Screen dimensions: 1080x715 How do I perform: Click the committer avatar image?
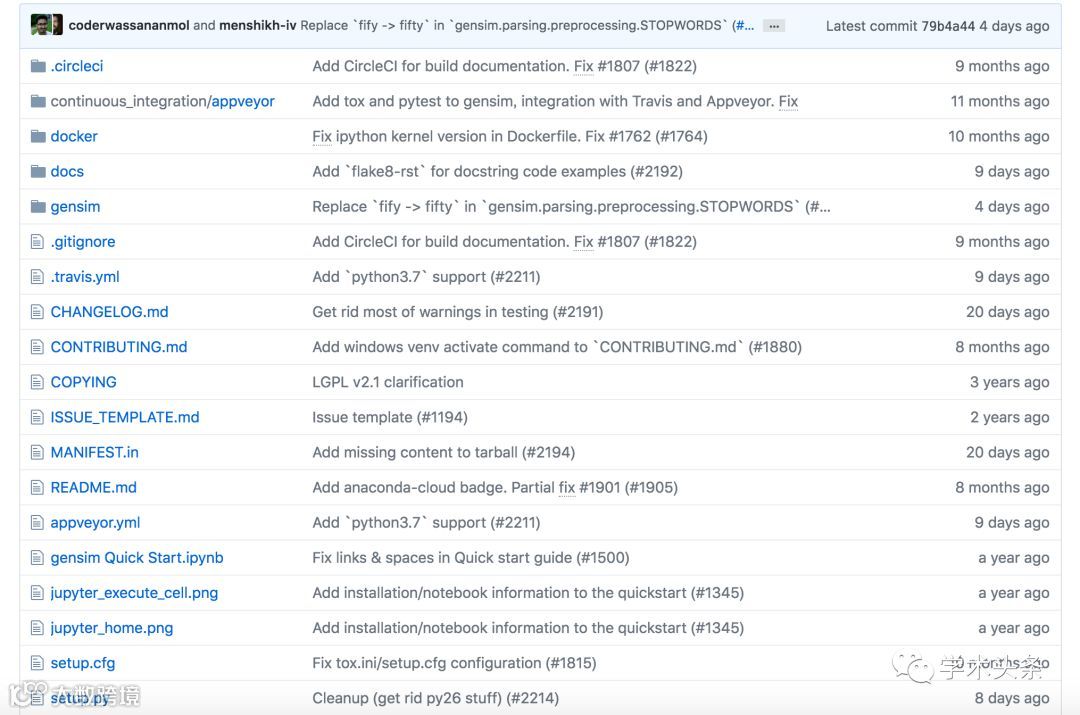[46, 25]
